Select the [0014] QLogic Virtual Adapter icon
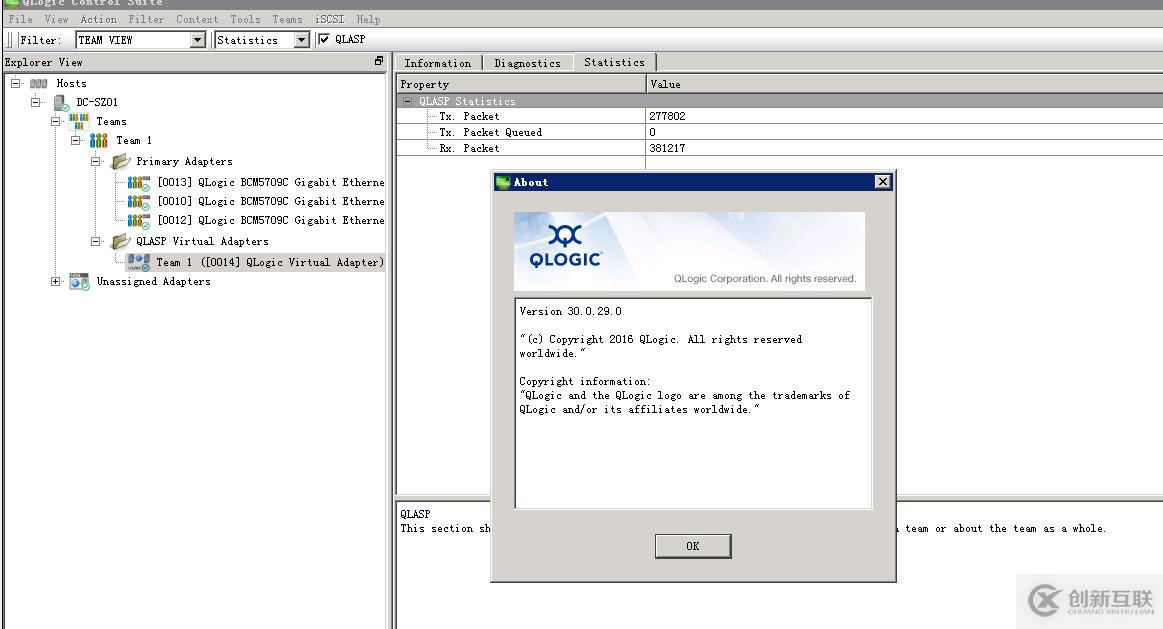 click(x=137, y=262)
